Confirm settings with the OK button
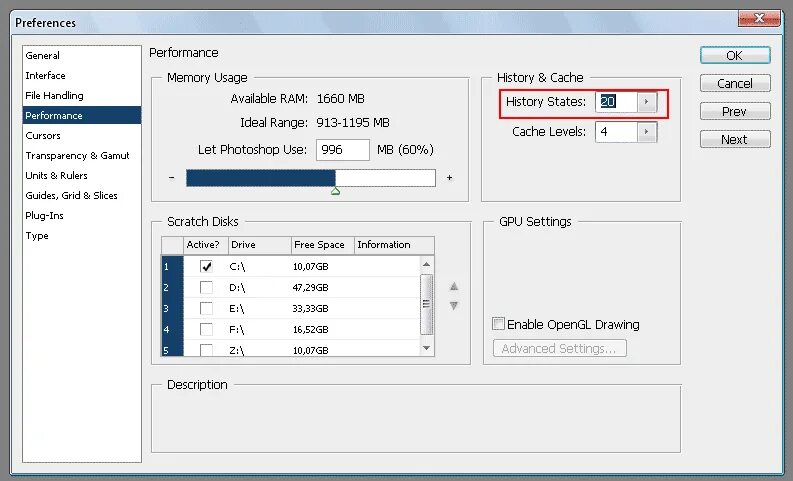This screenshot has height=481, width=793. [x=735, y=55]
